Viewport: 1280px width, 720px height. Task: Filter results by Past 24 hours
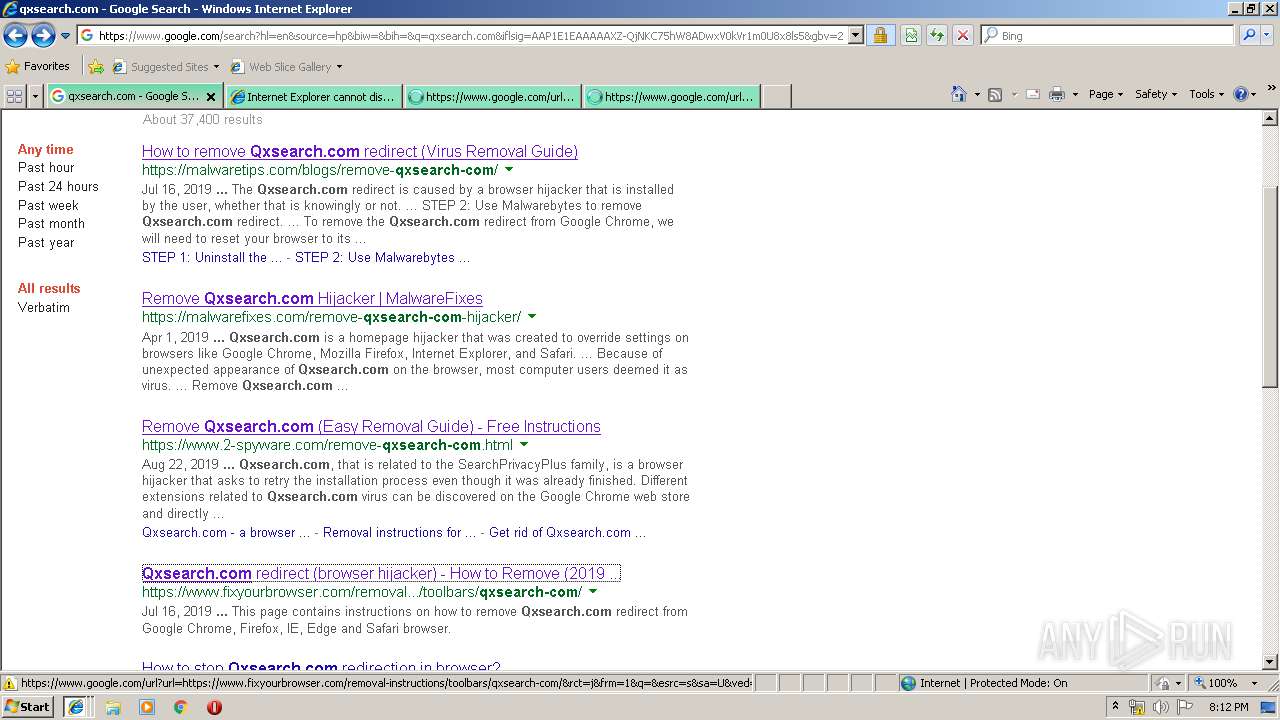click(x=58, y=186)
